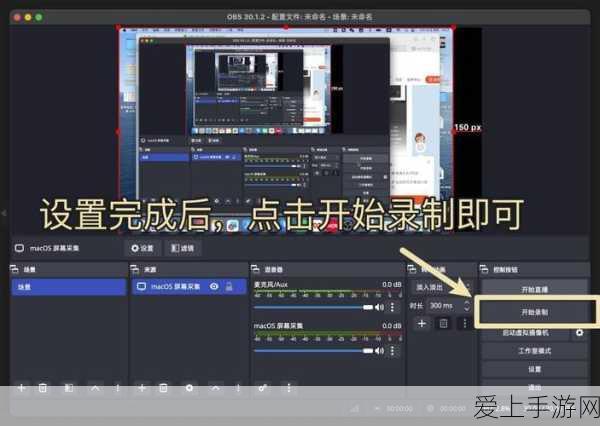Undock the 混音器 panel with its header icon
Screen dimensions: 600x426
255,269
